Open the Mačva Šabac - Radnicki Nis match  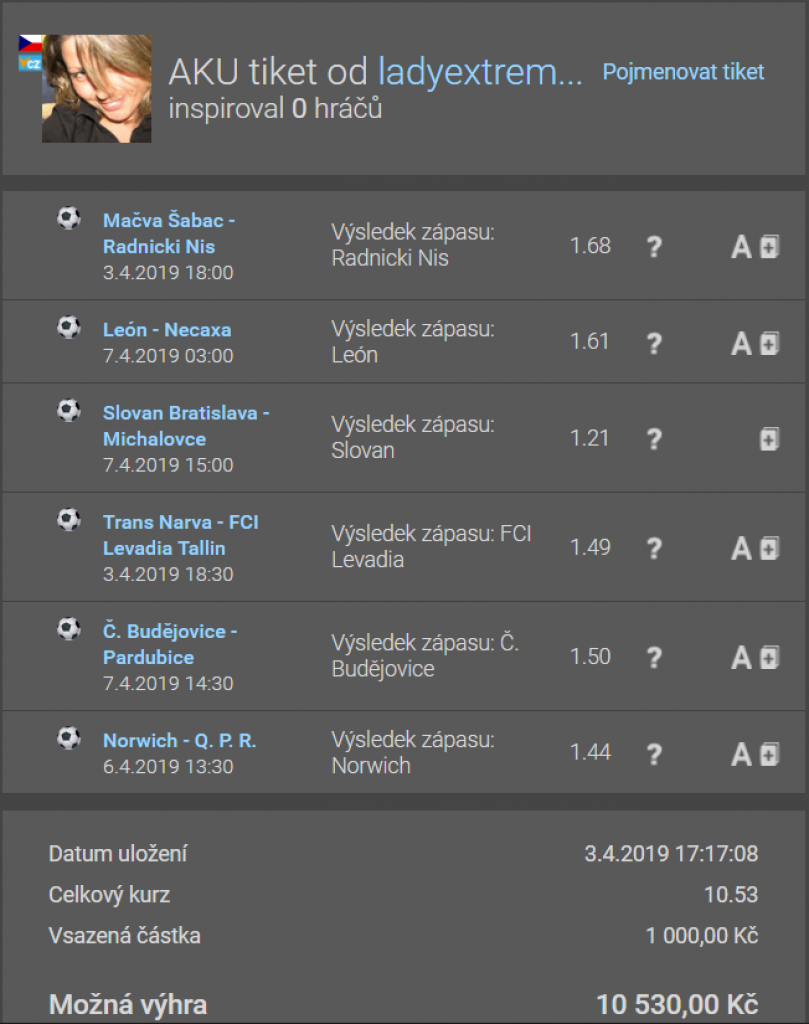point(169,233)
